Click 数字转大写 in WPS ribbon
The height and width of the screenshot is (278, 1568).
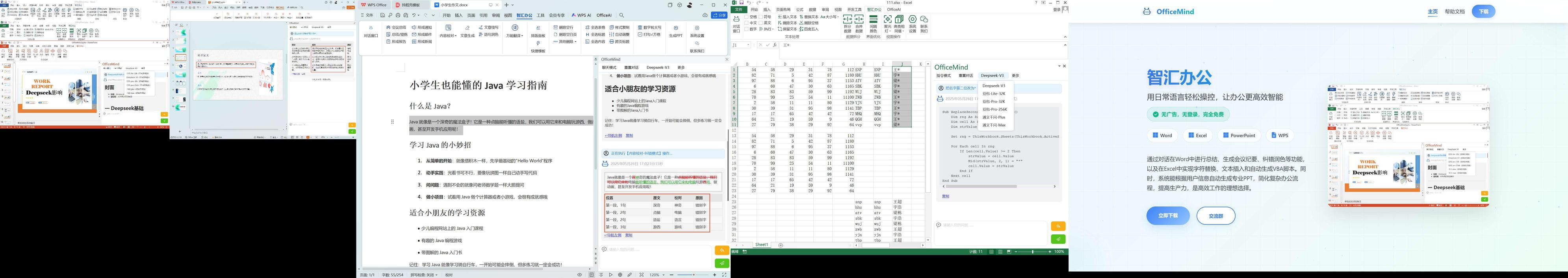pyautogui.click(x=649, y=28)
